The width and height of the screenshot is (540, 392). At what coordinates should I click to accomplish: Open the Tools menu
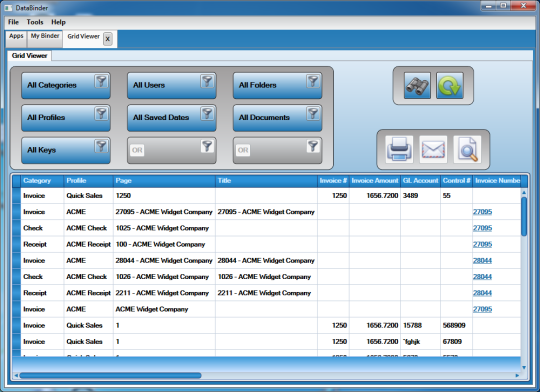35,22
